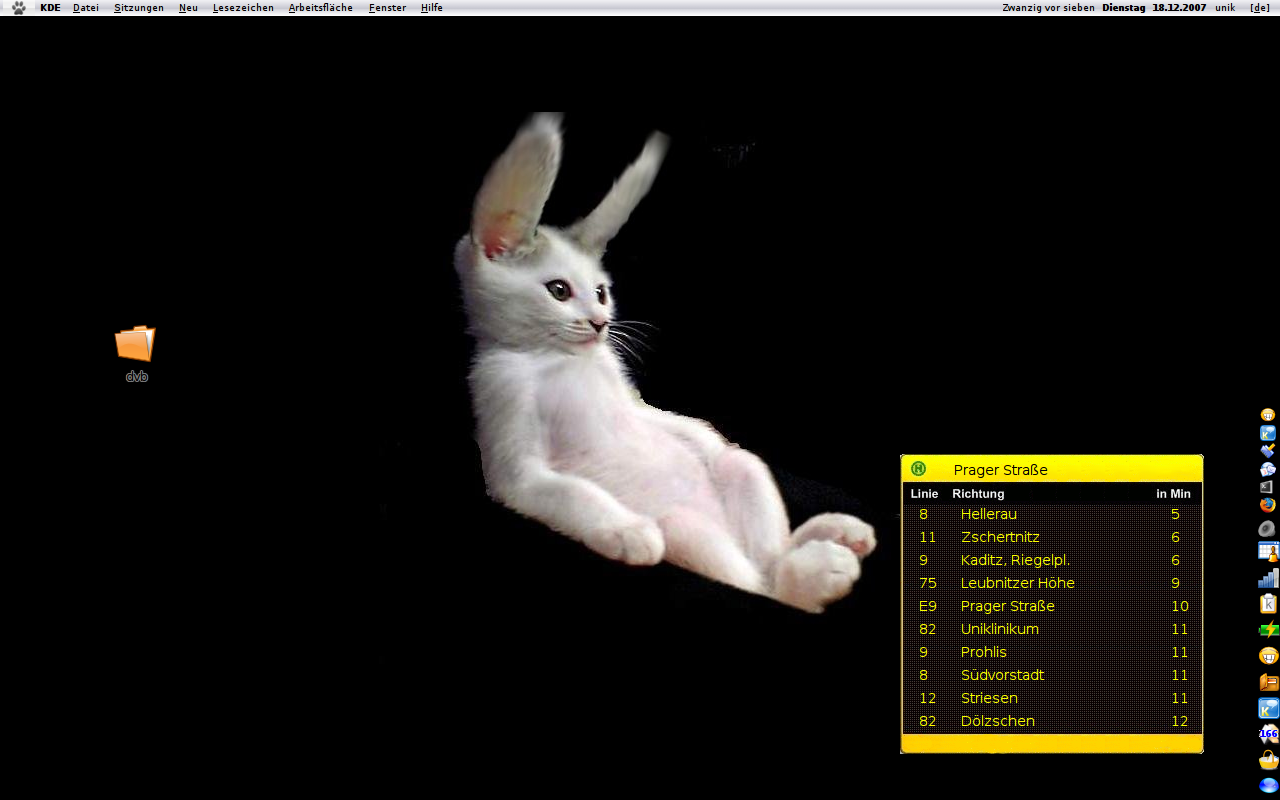
Task: Click the paint brush tray icon
Action: [1268, 451]
